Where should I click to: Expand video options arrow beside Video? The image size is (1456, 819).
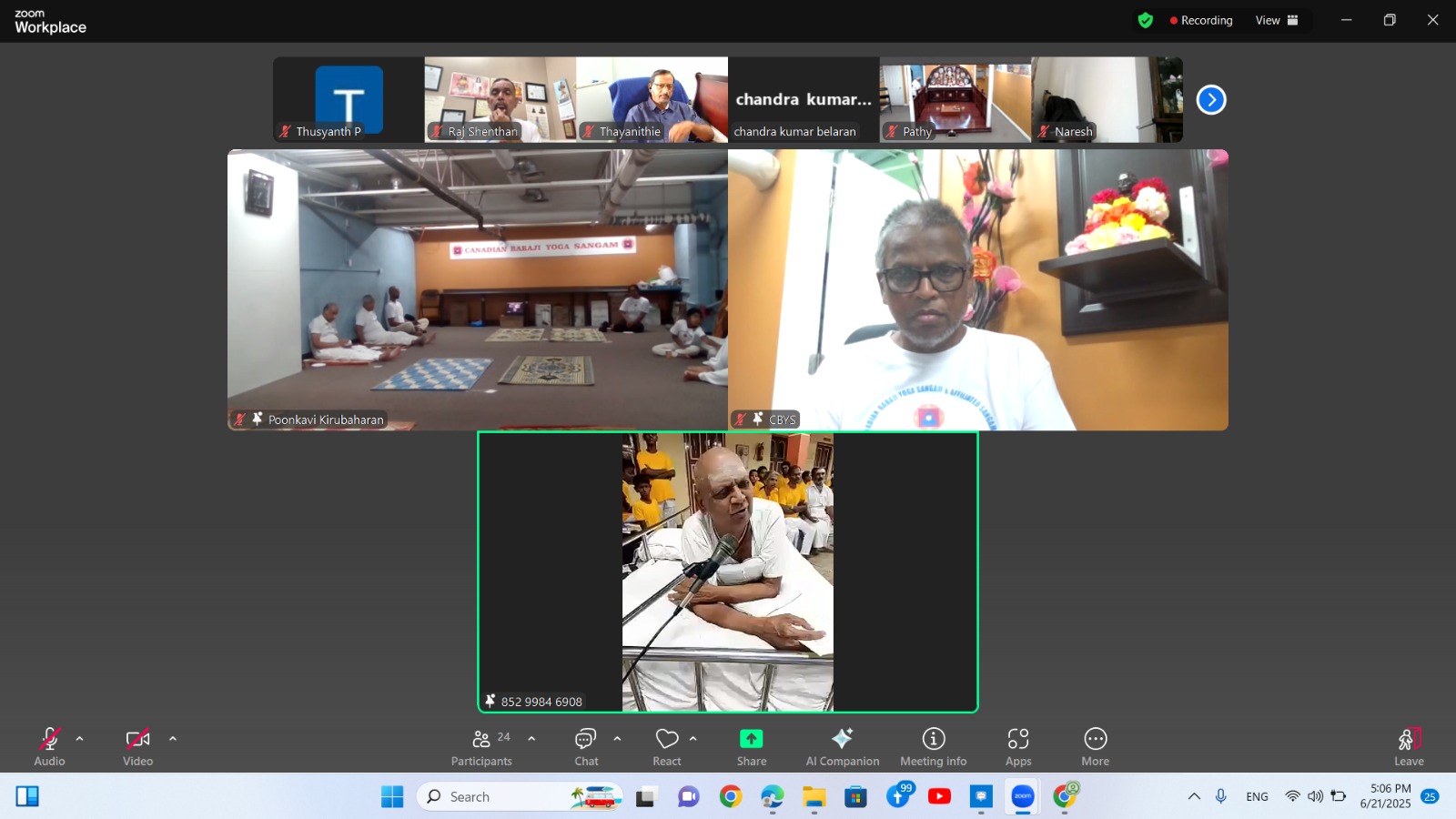point(173,739)
